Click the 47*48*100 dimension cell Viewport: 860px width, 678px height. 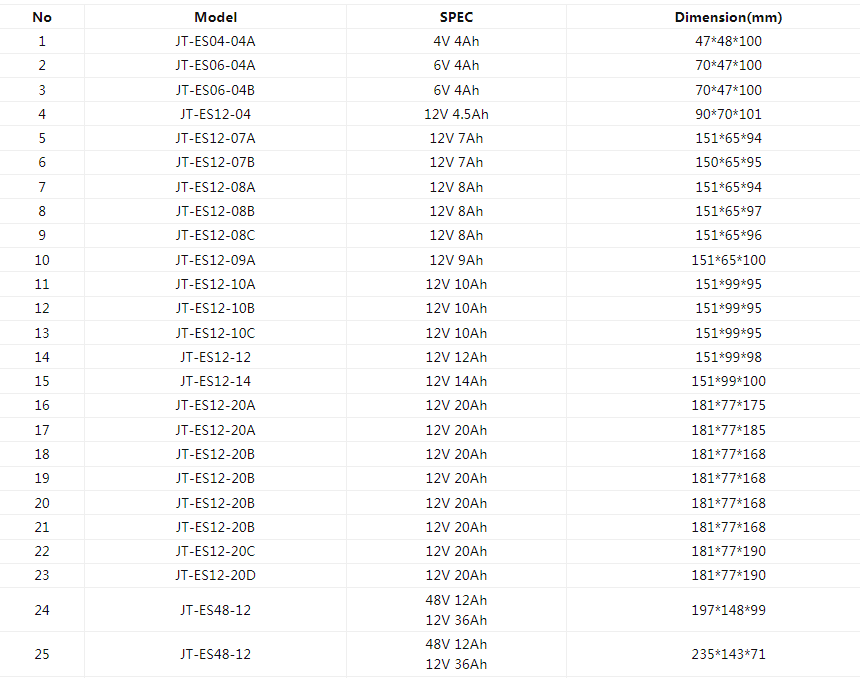click(x=728, y=41)
